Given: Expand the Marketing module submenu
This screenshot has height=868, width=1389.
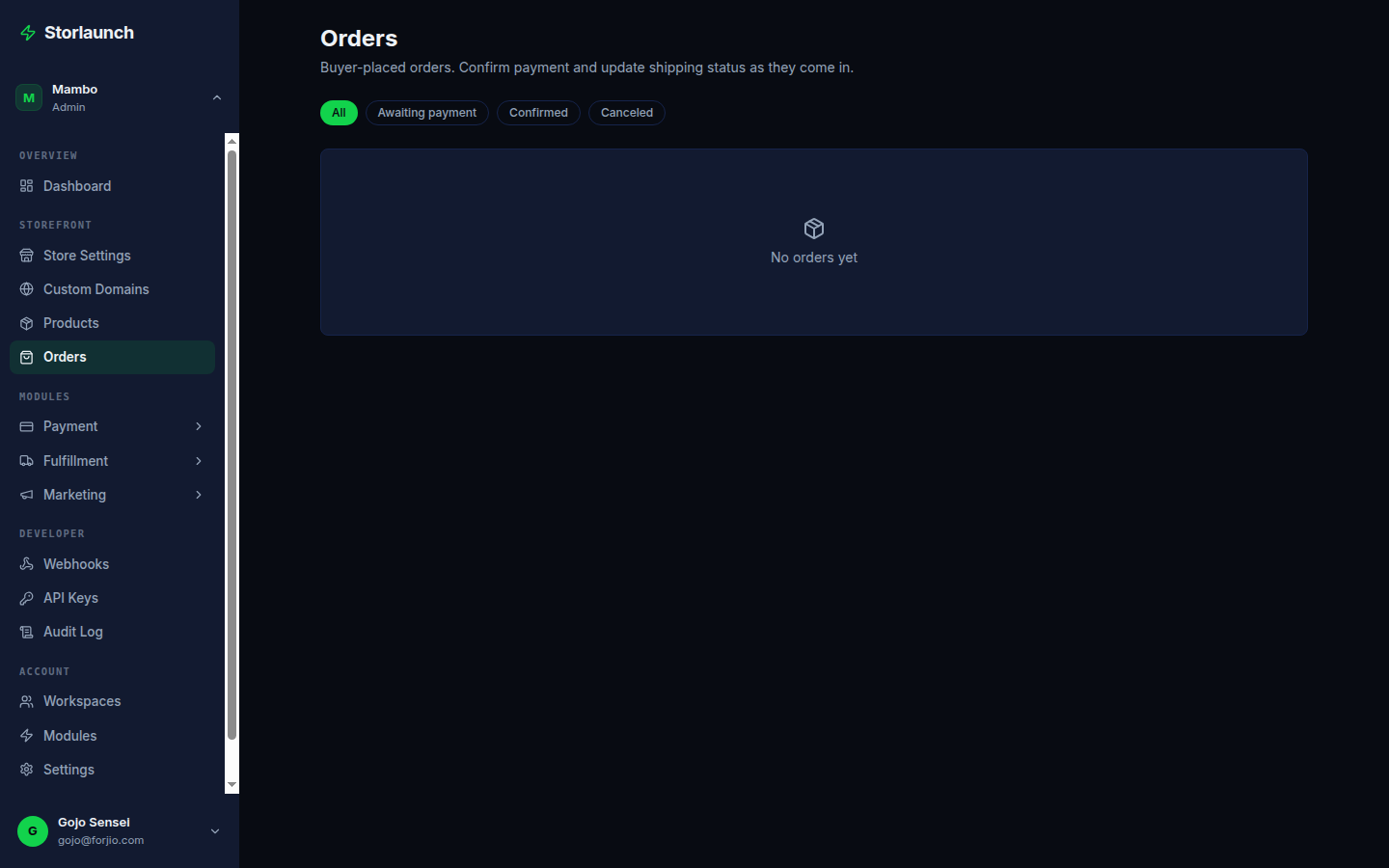Looking at the screenshot, I should [x=199, y=495].
